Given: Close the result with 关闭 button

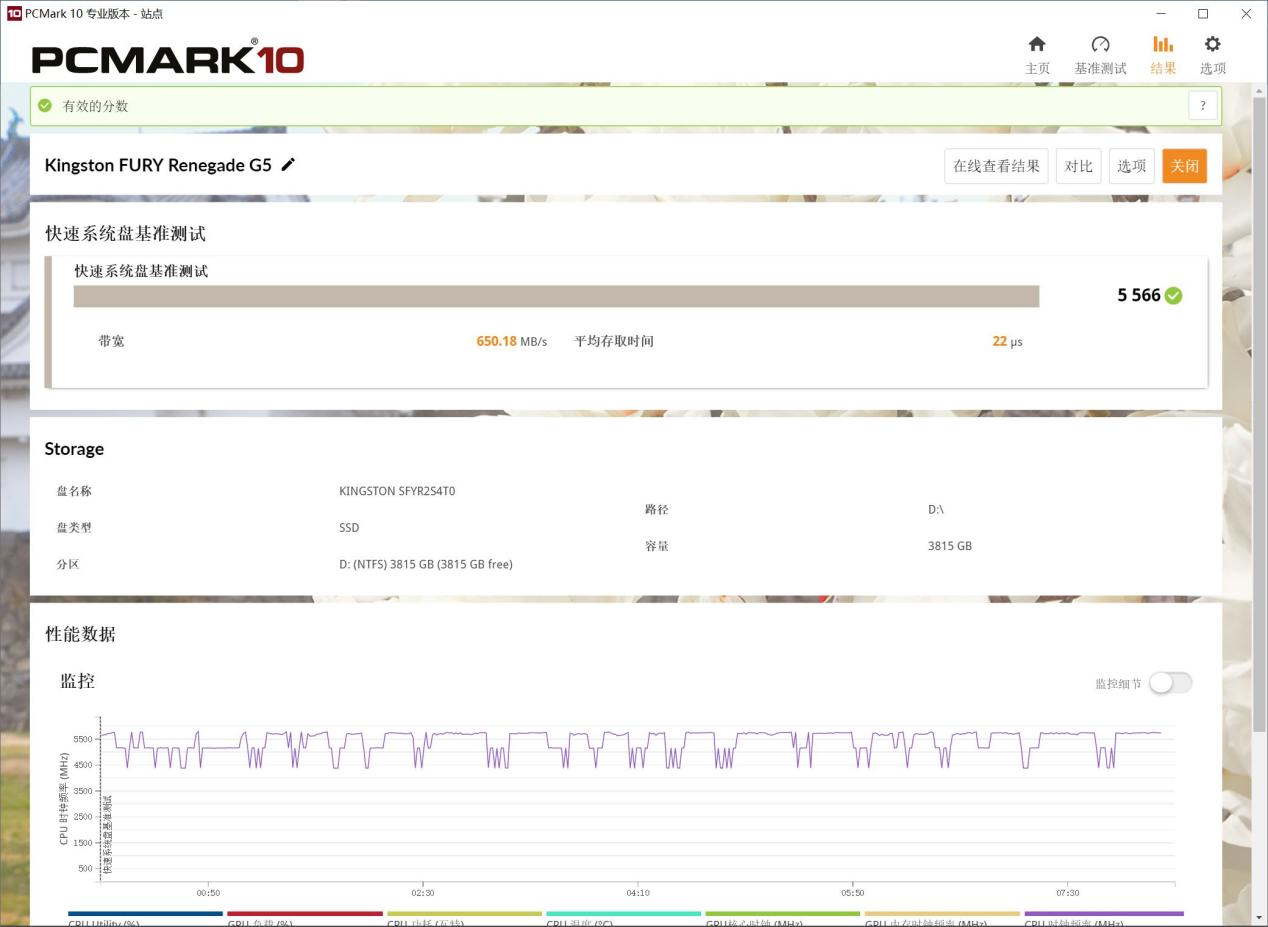Looking at the screenshot, I should click(x=1184, y=166).
